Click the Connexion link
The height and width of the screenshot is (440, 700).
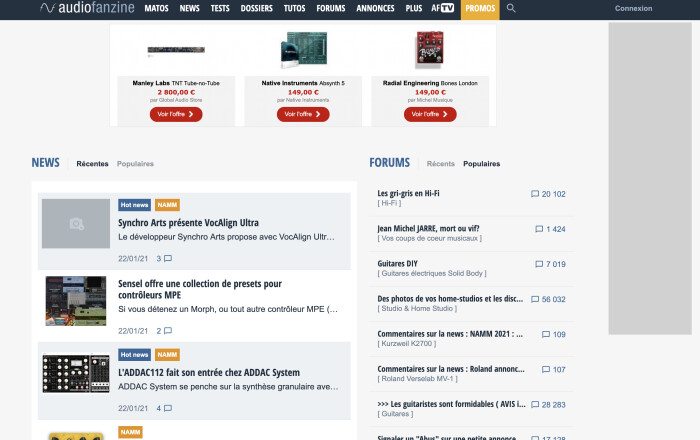click(x=633, y=8)
